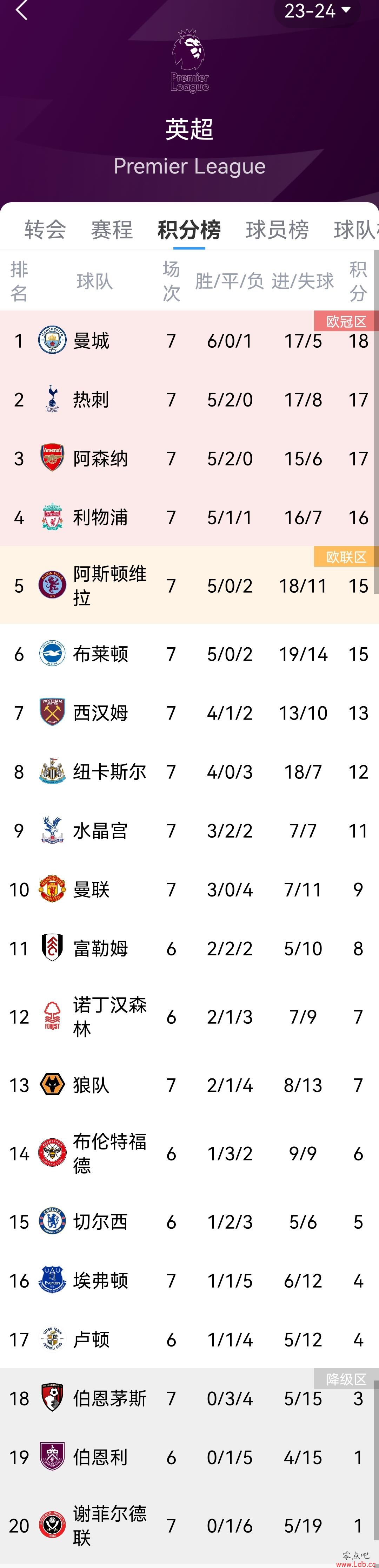The height and width of the screenshot is (1568, 379).
Task: Open the 23-24 season dropdown
Action: pos(317,11)
